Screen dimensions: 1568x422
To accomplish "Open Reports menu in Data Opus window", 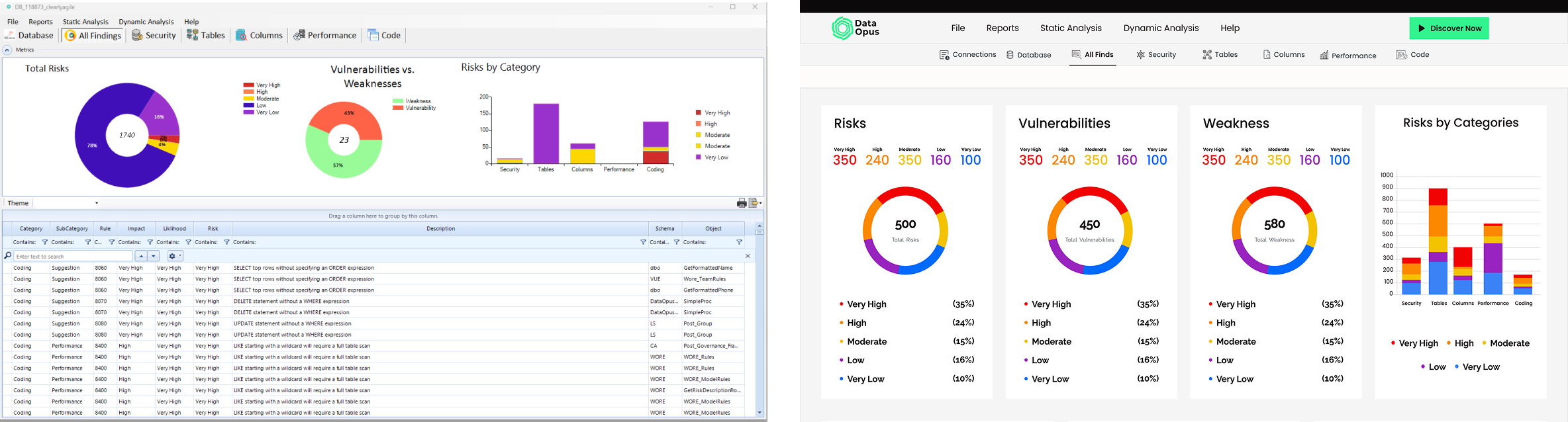I will (x=1003, y=28).
